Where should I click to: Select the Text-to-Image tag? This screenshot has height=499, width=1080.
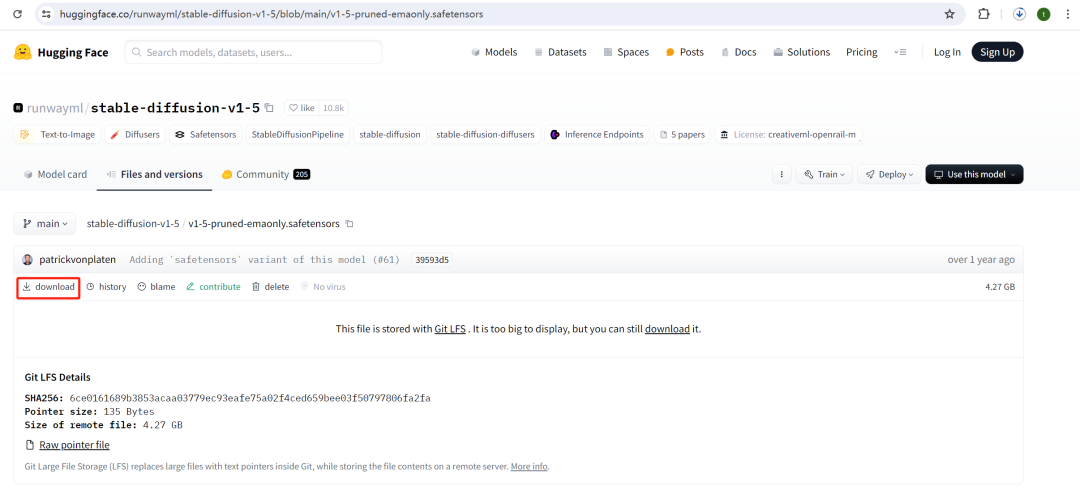57,134
